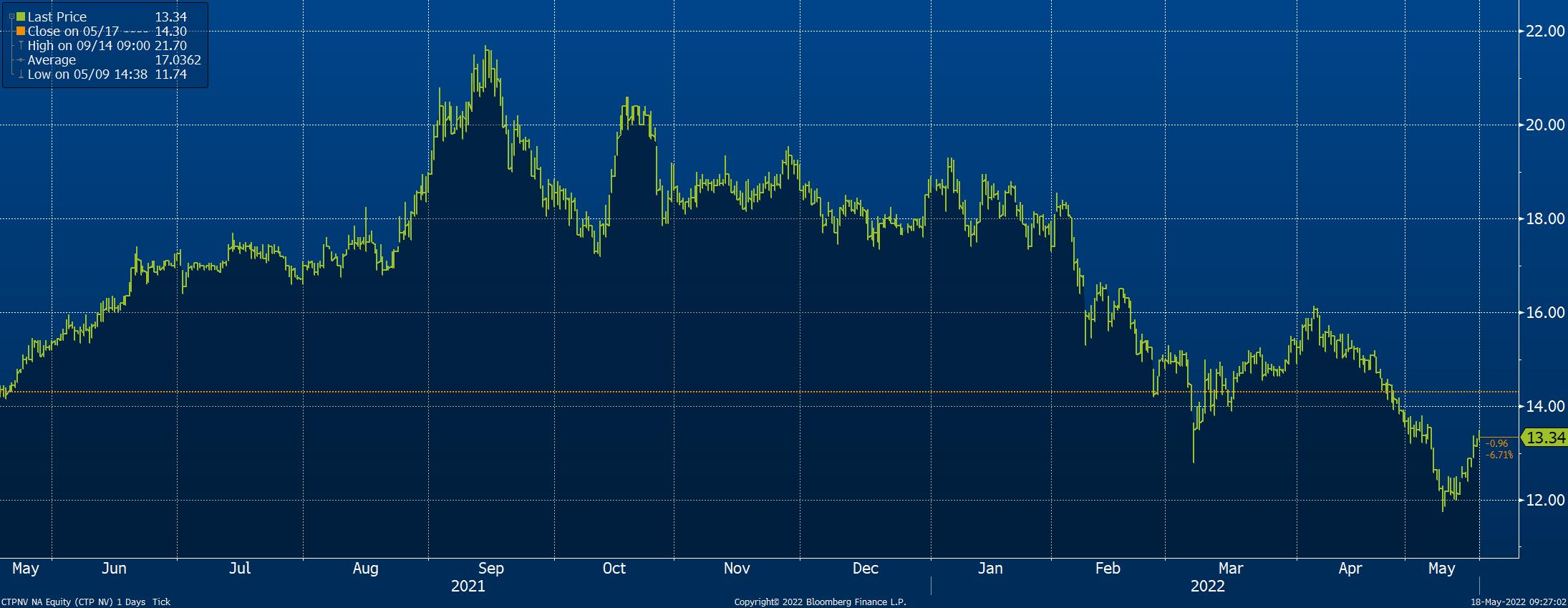Image resolution: width=1568 pixels, height=608 pixels.
Task: Click the High marker icon in legend
Action: [21, 46]
